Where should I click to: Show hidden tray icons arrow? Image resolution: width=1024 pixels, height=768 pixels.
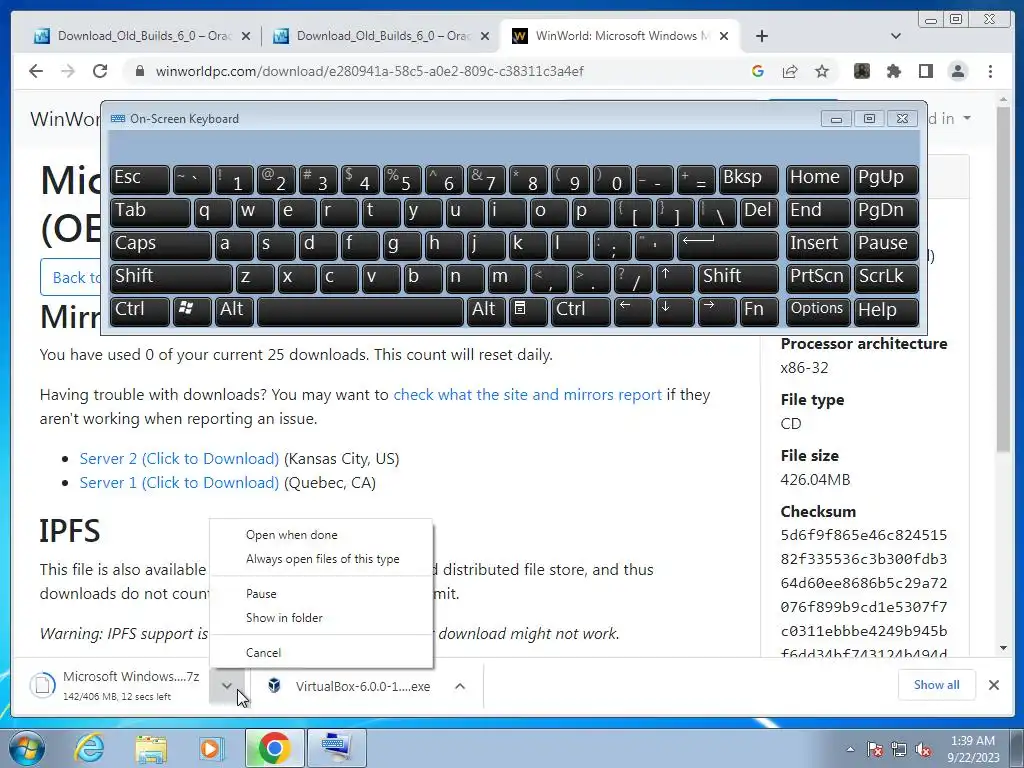tap(850, 749)
